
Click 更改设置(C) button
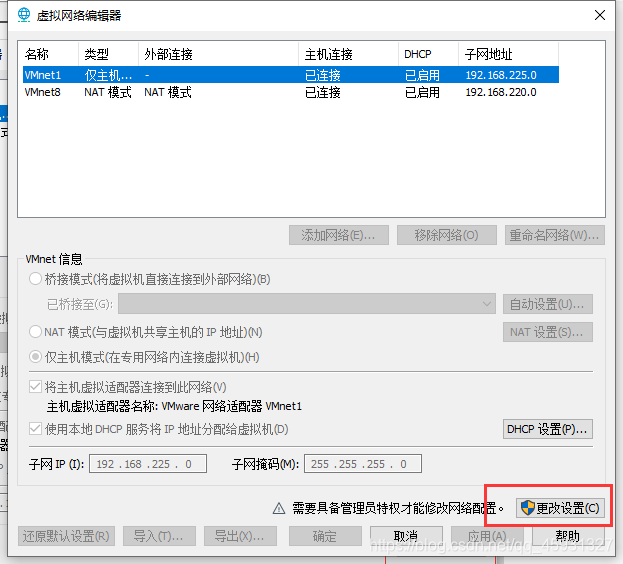tap(560, 508)
